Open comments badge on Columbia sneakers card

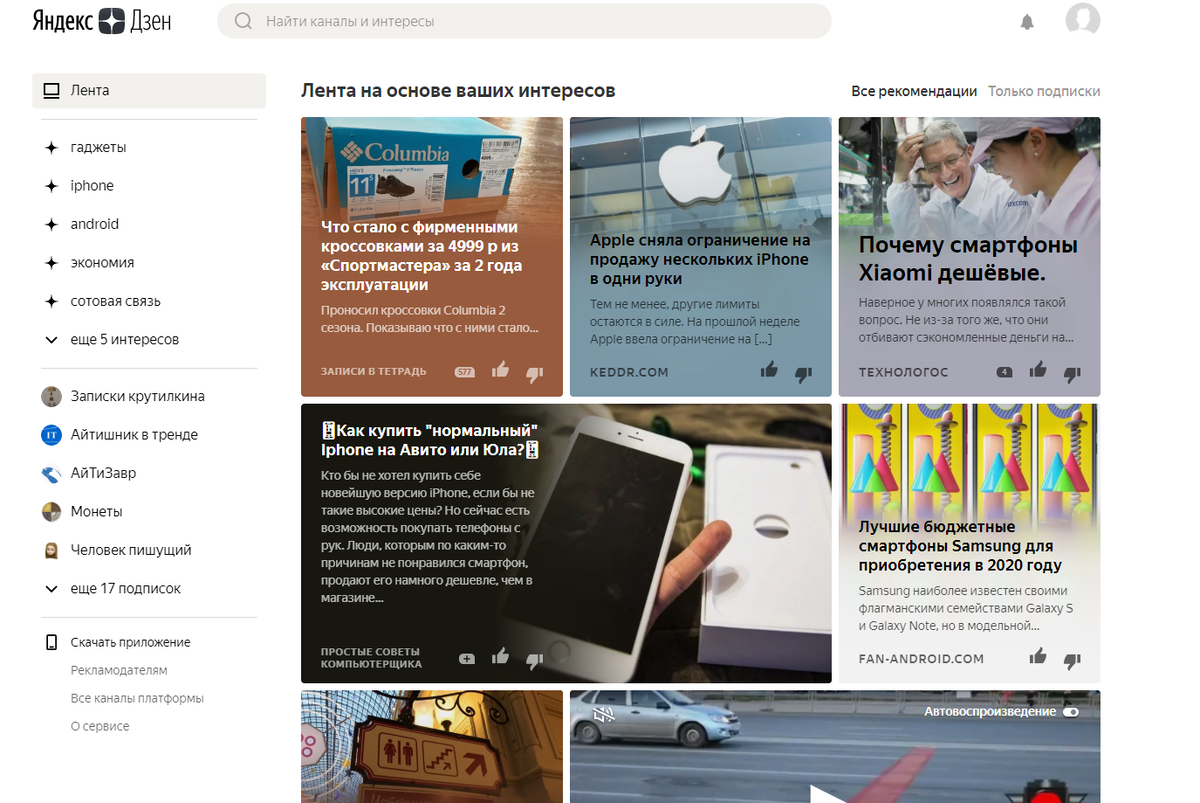point(464,372)
